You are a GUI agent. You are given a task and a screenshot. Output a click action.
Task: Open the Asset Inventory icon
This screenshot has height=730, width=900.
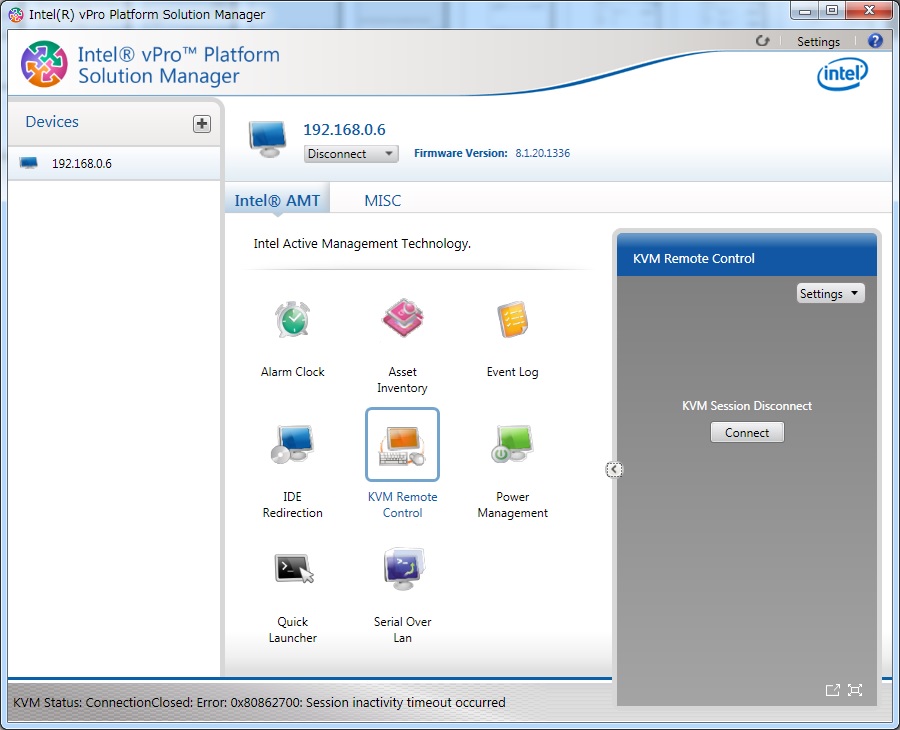402,322
